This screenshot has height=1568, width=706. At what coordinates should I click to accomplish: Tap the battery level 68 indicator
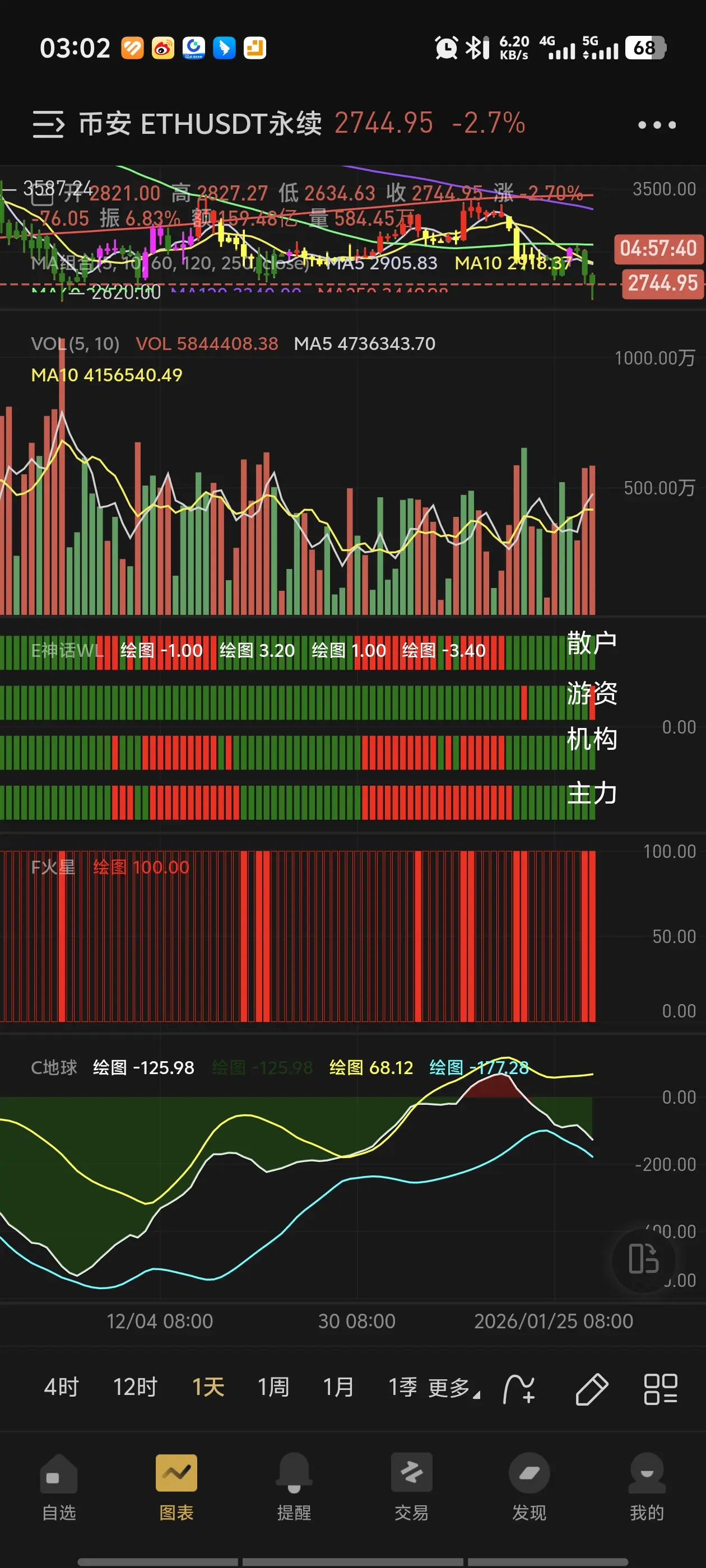click(645, 48)
